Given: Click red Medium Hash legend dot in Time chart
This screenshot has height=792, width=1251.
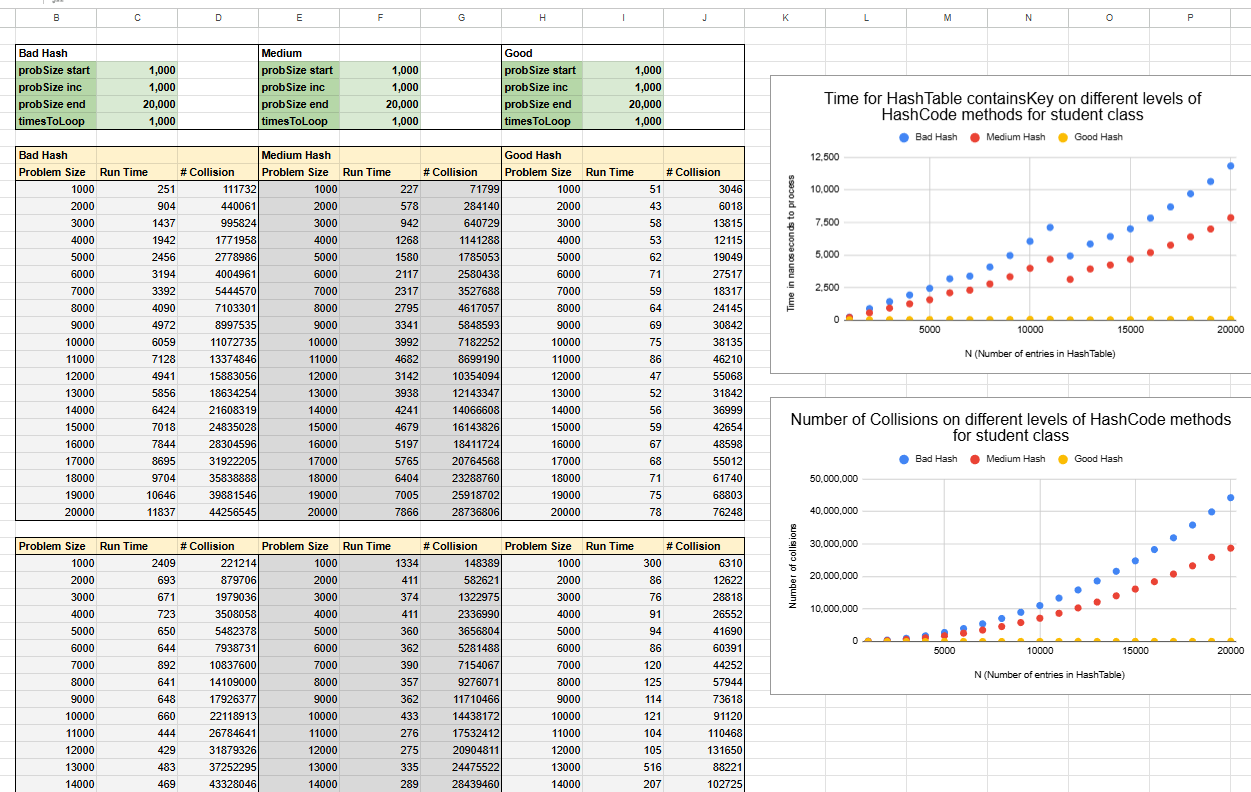Looking at the screenshot, I should coord(974,137).
